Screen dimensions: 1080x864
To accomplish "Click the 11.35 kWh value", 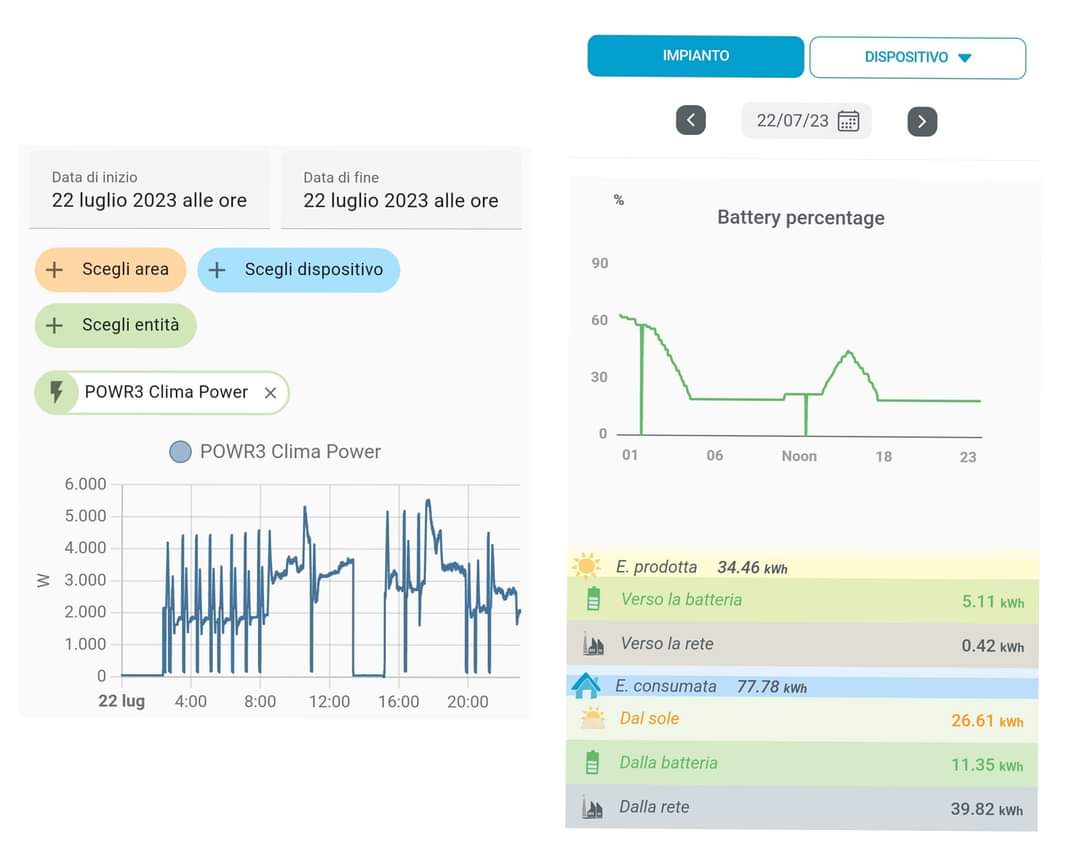I will (x=987, y=765).
